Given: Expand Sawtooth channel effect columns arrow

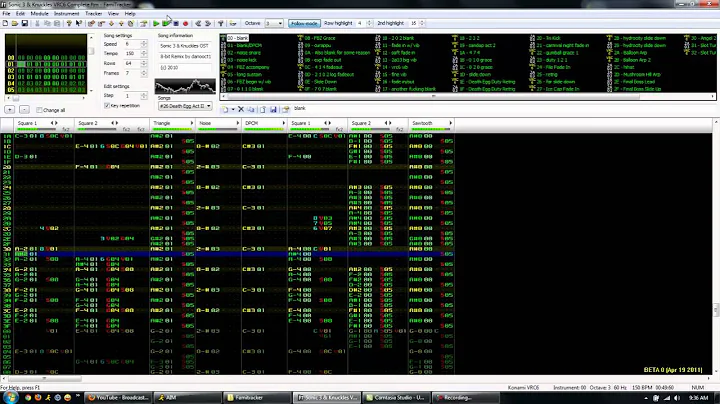Looking at the screenshot, I should pyautogui.click(x=450, y=123).
